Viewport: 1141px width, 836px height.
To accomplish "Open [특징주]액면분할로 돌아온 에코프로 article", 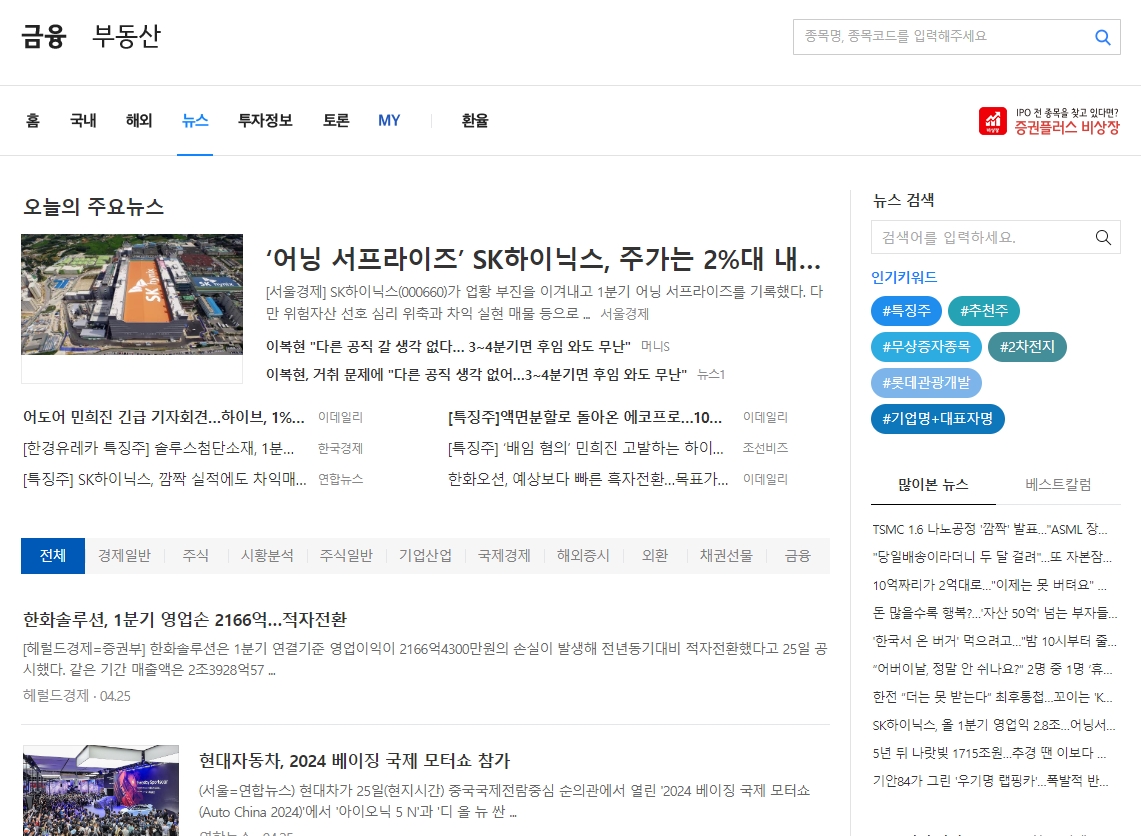I will (x=585, y=418).
